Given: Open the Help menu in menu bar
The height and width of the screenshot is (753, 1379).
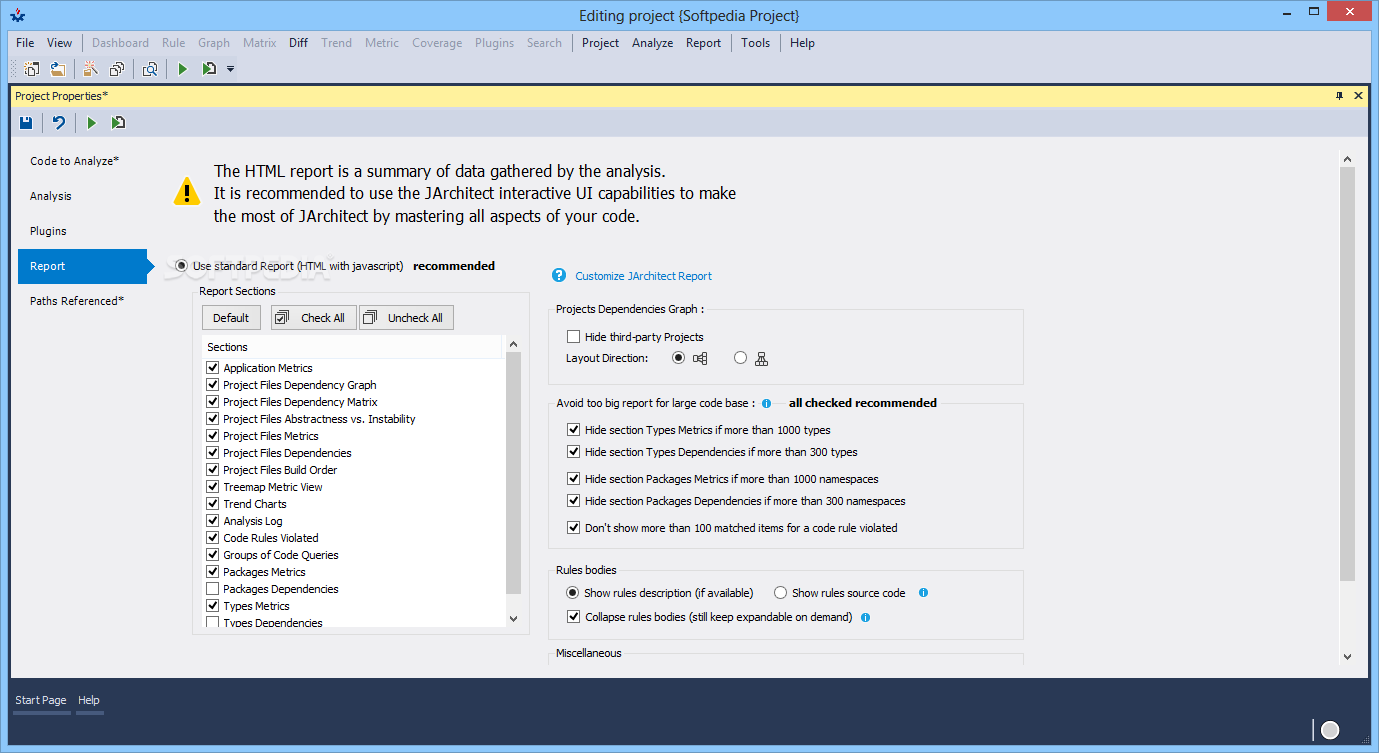Looking at the screenshot, I should coord(802,43).
